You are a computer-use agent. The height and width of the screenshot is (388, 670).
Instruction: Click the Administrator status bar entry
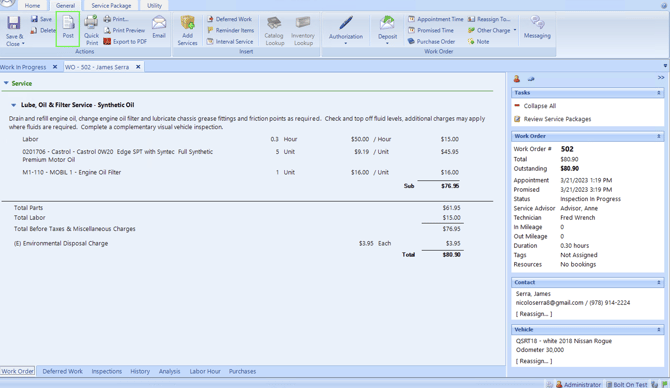coord(578,385)
